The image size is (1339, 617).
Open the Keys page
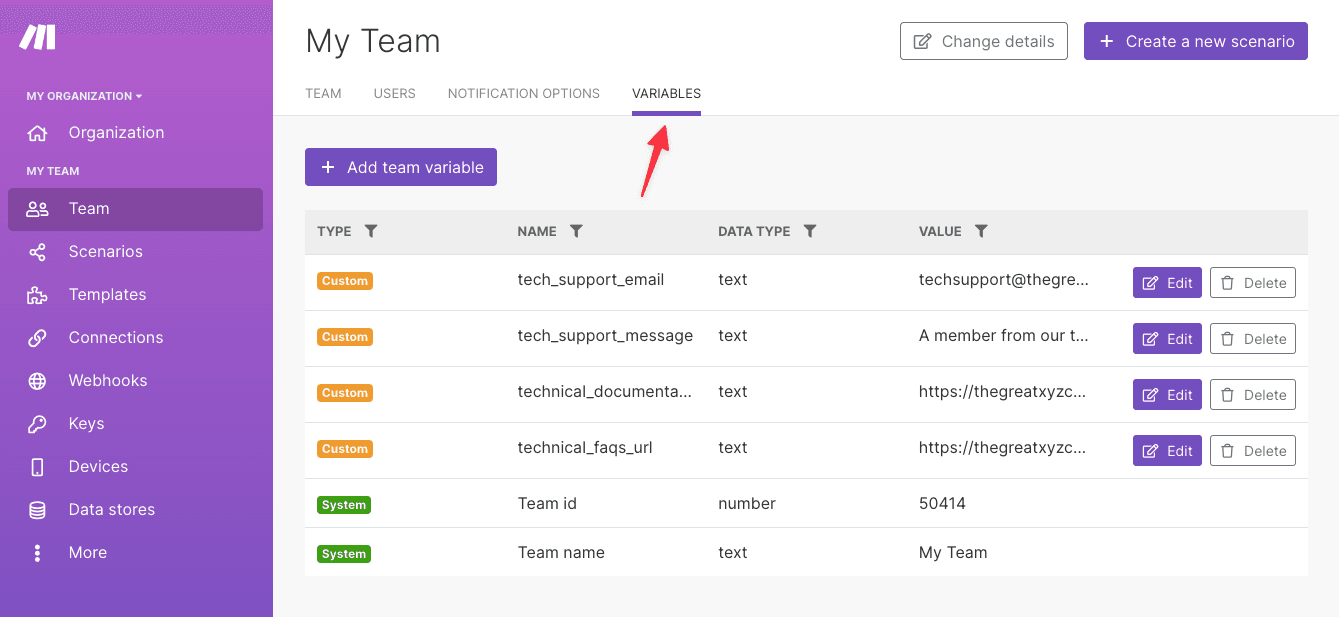[87, 423]
